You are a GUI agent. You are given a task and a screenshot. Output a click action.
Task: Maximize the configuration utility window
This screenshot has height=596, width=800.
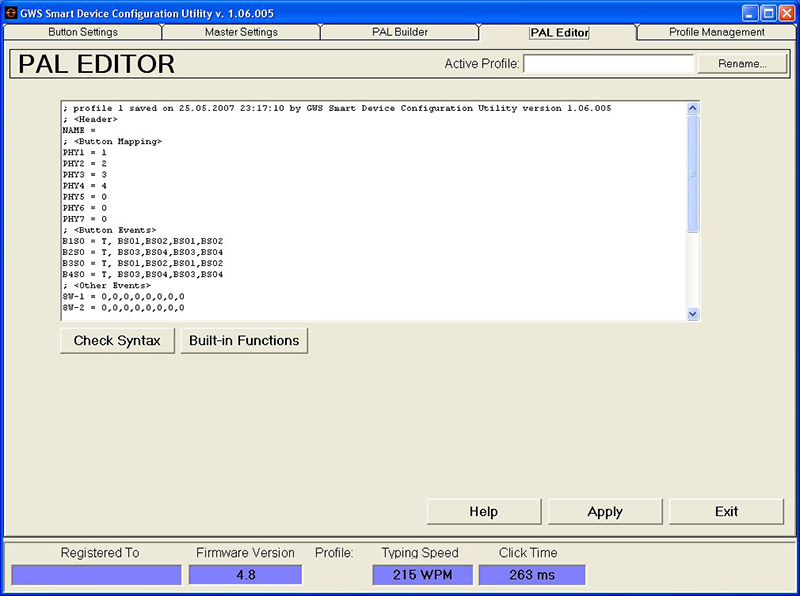pyautogui.click(x=768, y=13)
